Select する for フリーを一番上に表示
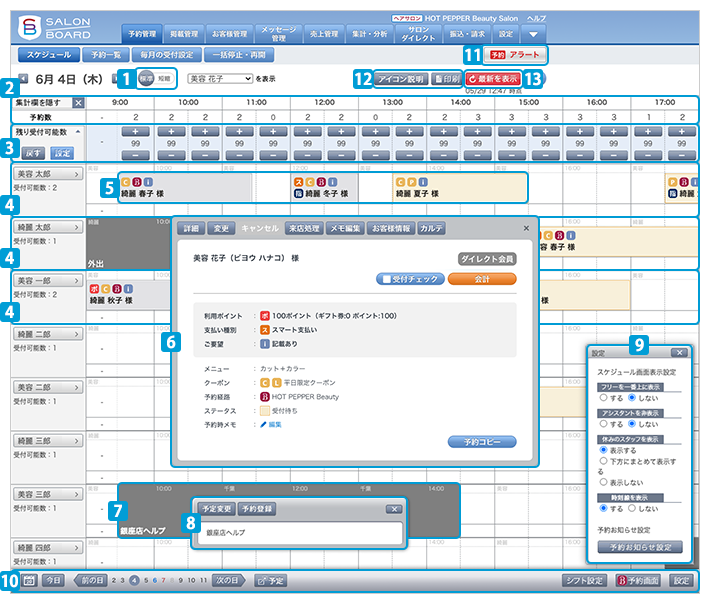 click(x=603, y=397)
